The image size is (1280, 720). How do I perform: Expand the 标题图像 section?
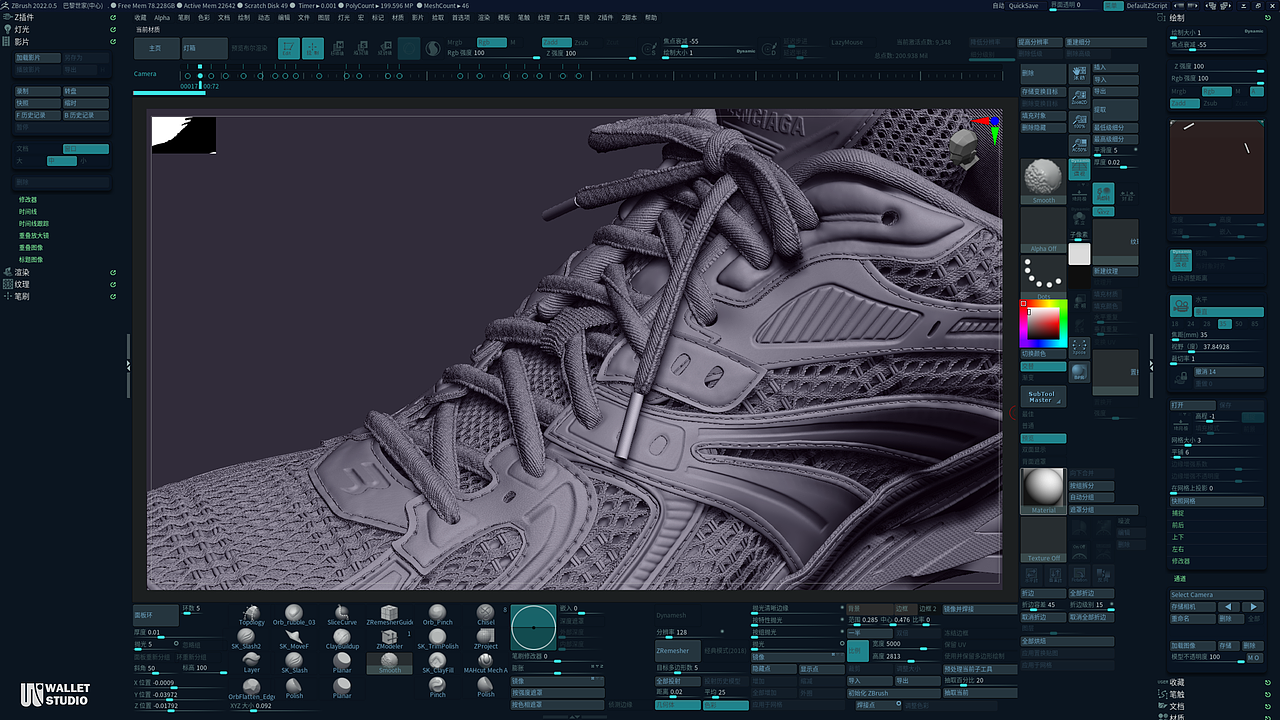tap(31, 259)
